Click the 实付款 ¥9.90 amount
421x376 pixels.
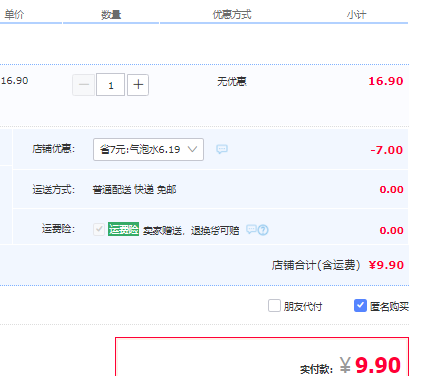(370, 365)
